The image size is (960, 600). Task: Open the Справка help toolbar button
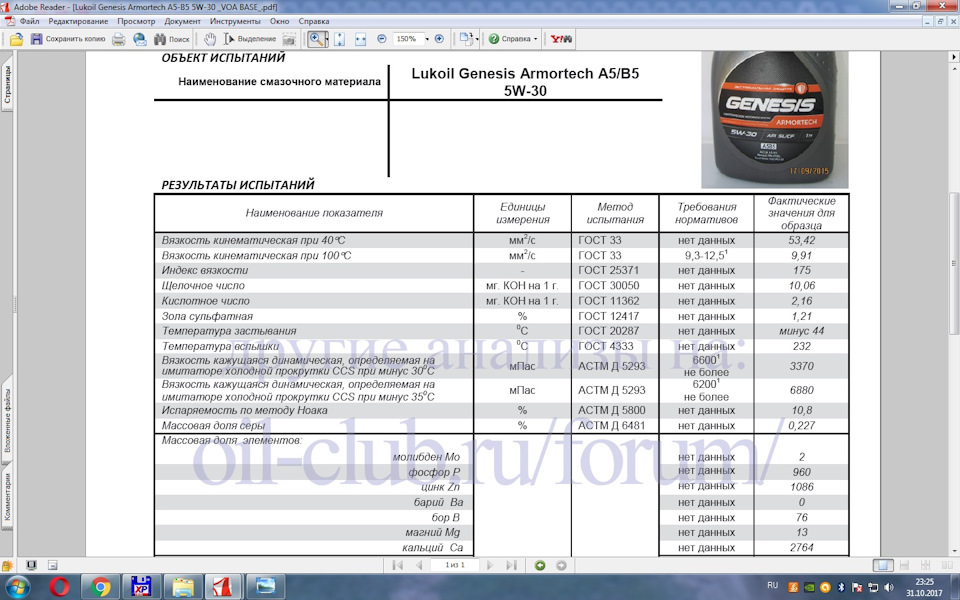509,39
